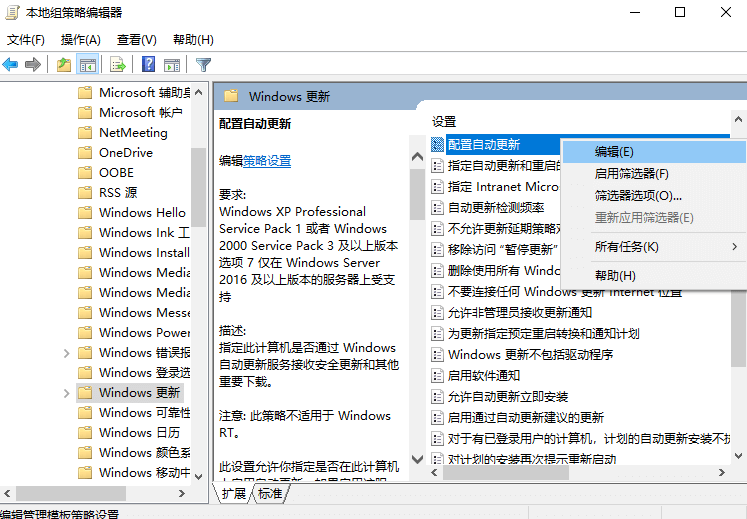
Task: Click the RSS 源 folder icon
Action: pos(85,193)
